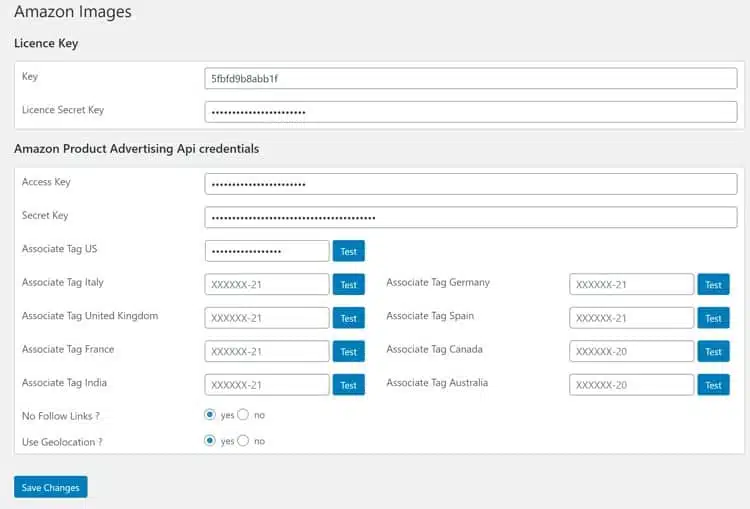Screen dimensions: 750x509
Task: Test the Associate Tag France
Action: [x=349, y=351]
